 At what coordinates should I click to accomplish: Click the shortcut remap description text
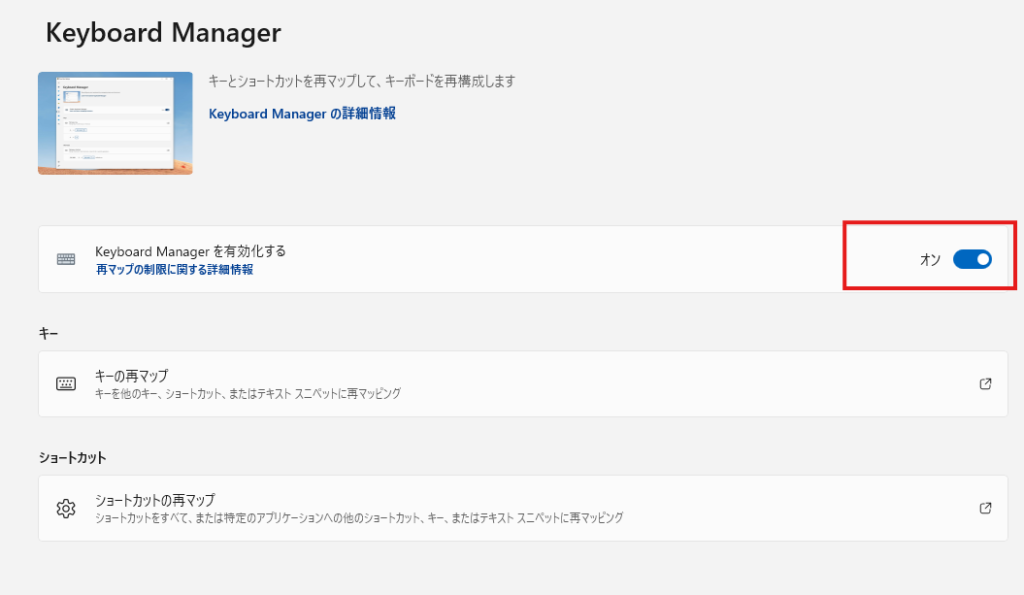point(358,518)
